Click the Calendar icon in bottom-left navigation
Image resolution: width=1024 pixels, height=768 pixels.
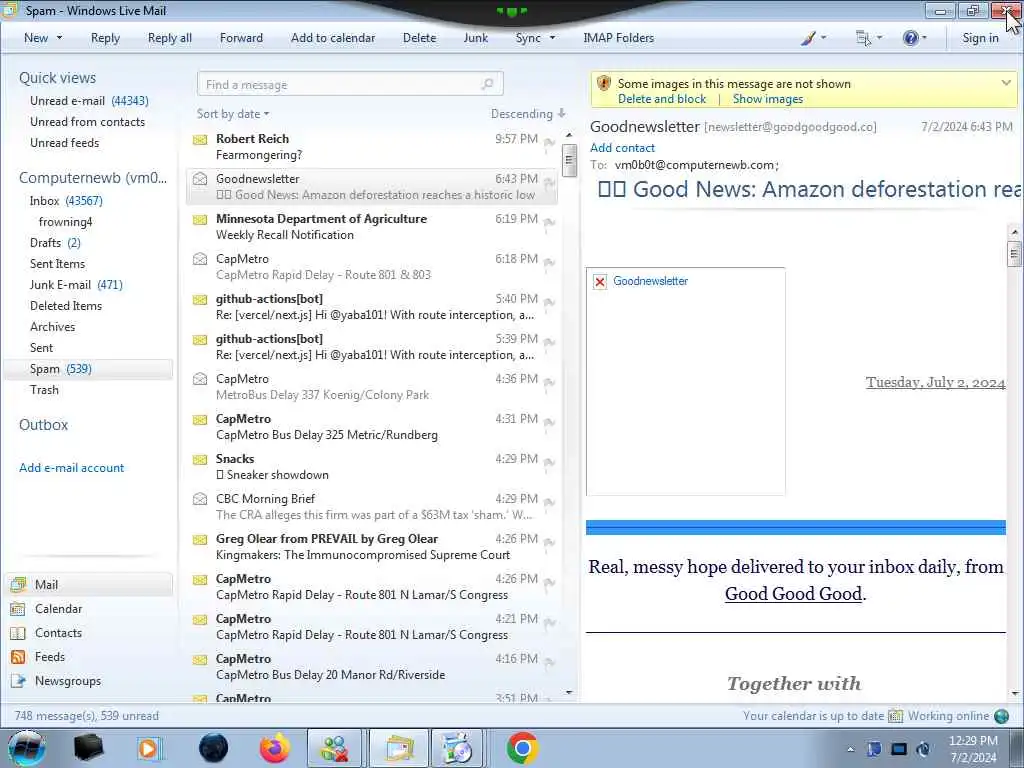click(x=18, y=609)
